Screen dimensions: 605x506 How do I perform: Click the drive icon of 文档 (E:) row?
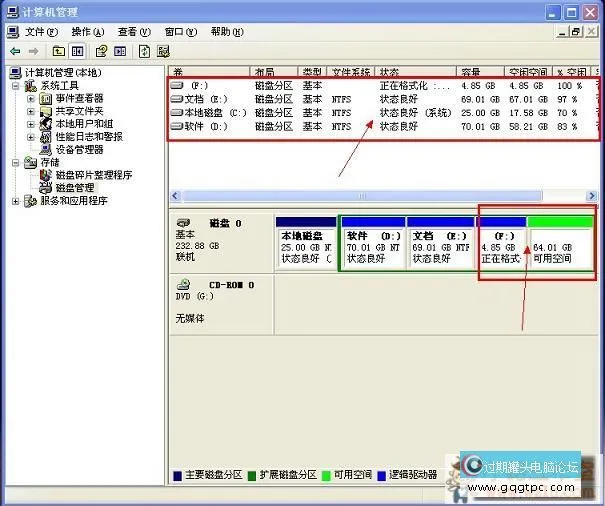[177, 99]
